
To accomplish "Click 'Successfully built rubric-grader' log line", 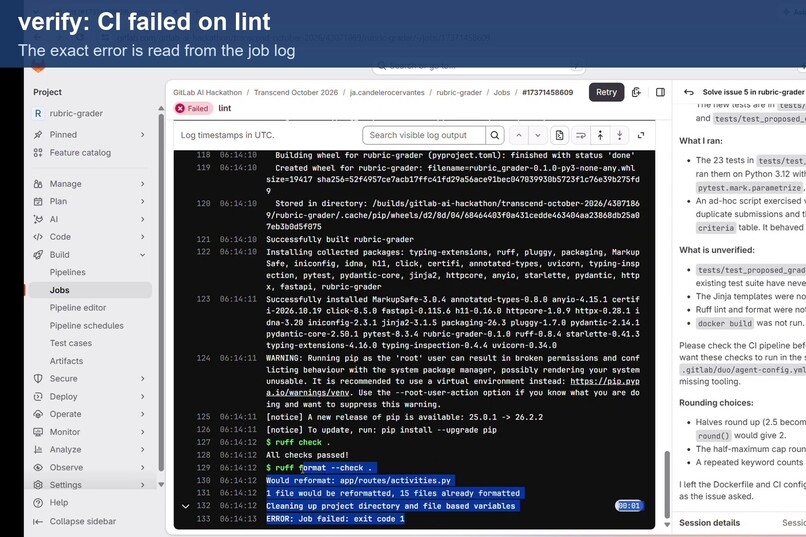I will pyautogui.click(x=340, y=239).
